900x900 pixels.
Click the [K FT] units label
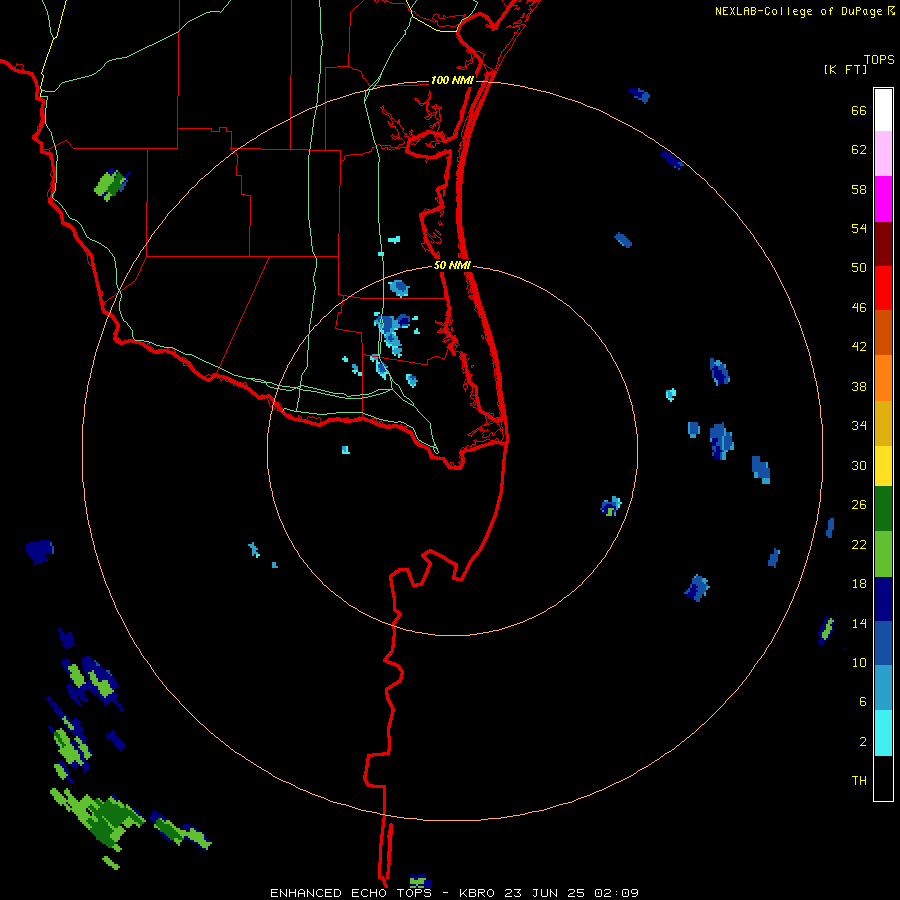click(x=845, y=69)
